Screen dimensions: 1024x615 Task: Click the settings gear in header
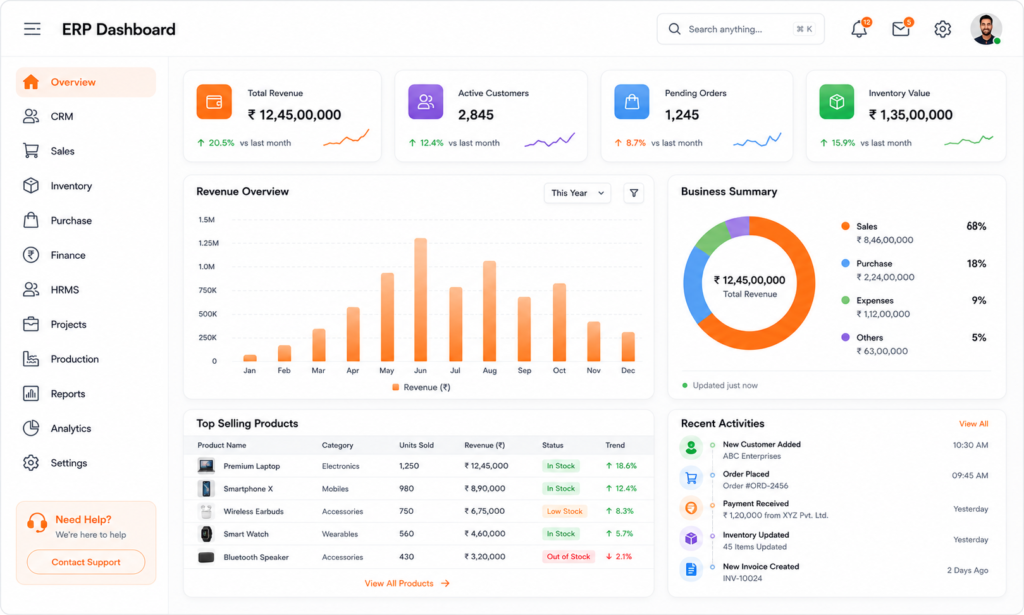coord(942,29)
